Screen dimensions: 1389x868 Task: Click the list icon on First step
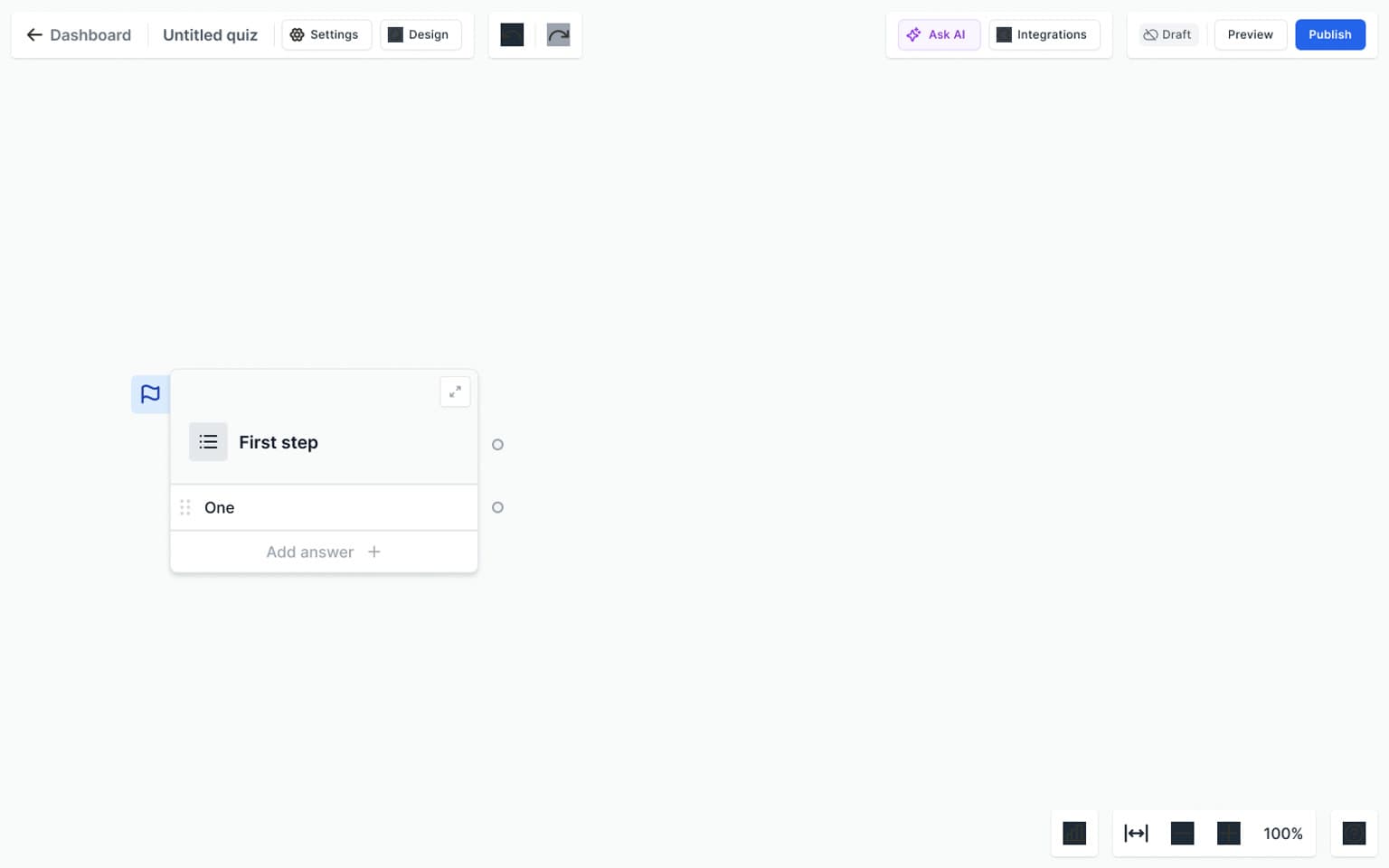[x=208, y=442]
